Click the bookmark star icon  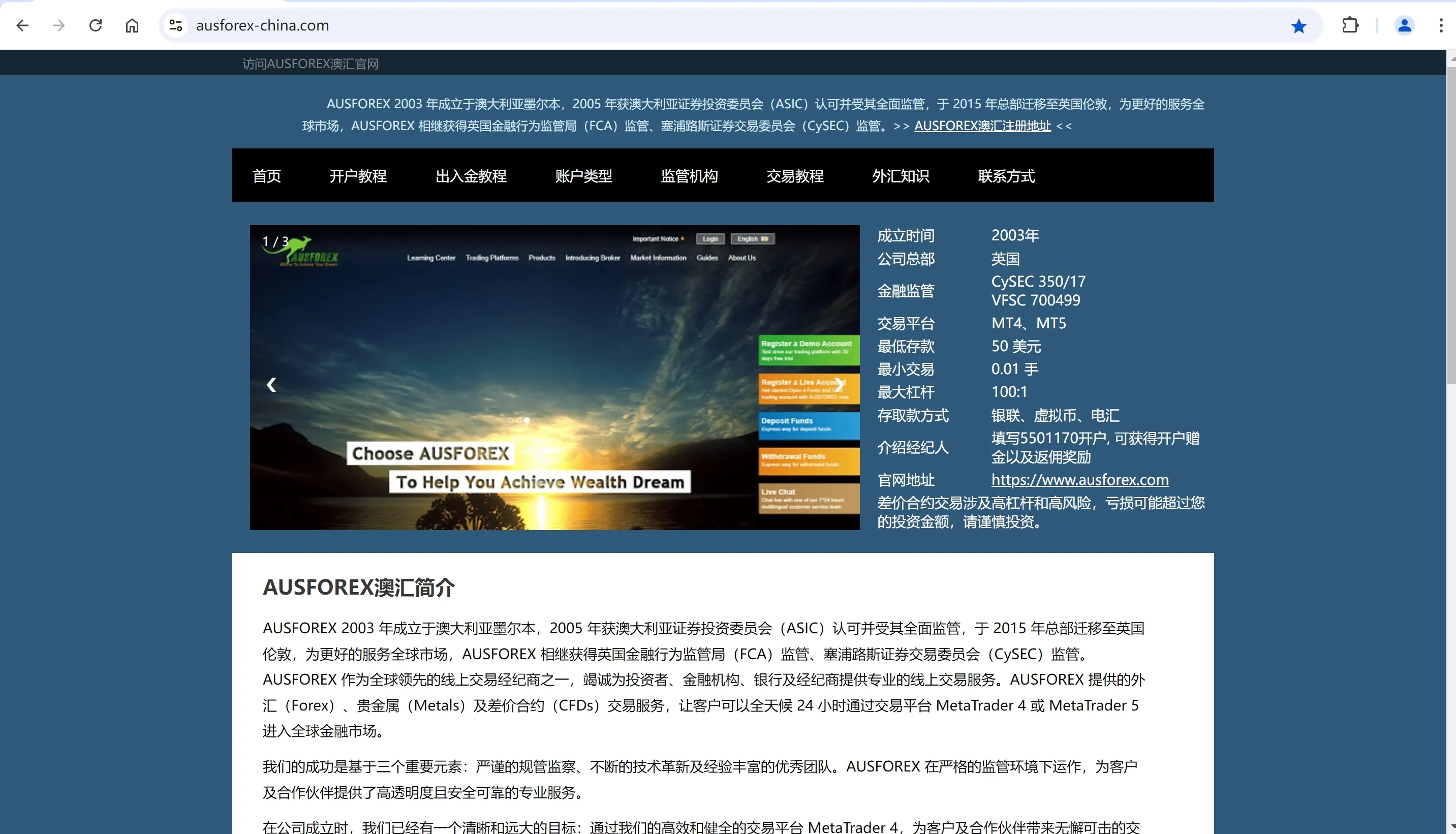coord(1299,26)
